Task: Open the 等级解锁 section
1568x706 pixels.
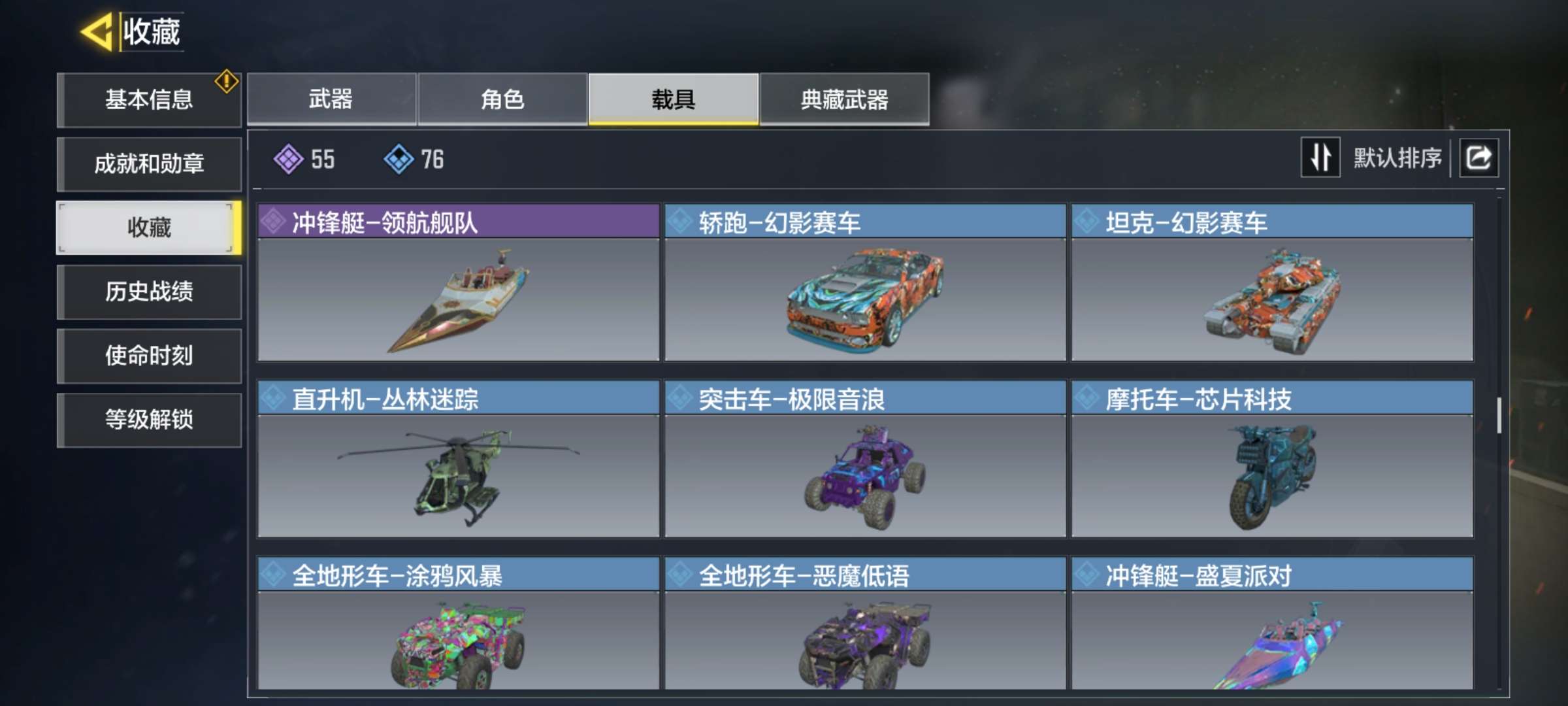Action: (149, 420)
